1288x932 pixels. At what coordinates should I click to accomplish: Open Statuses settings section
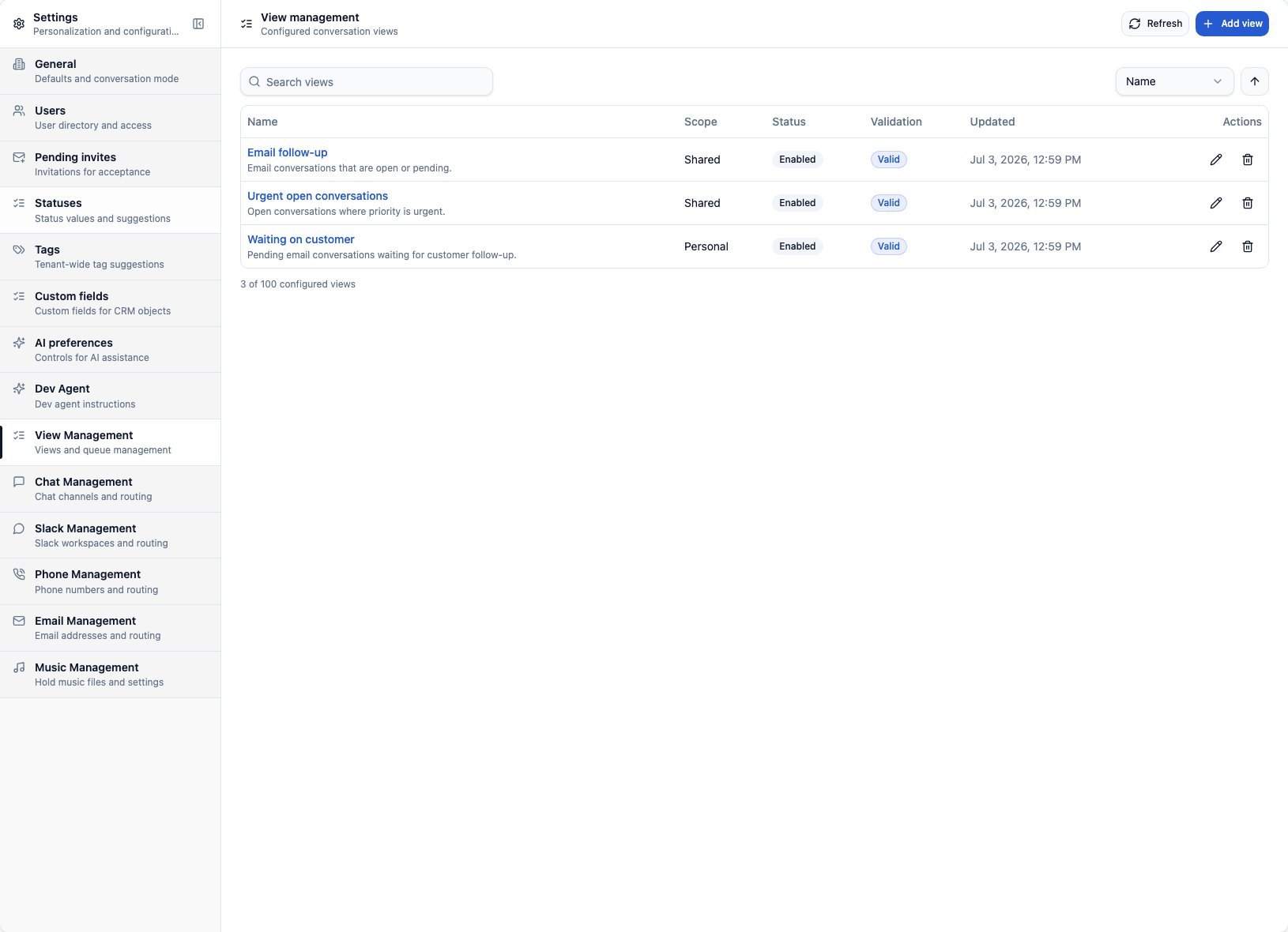click(111, 210)
